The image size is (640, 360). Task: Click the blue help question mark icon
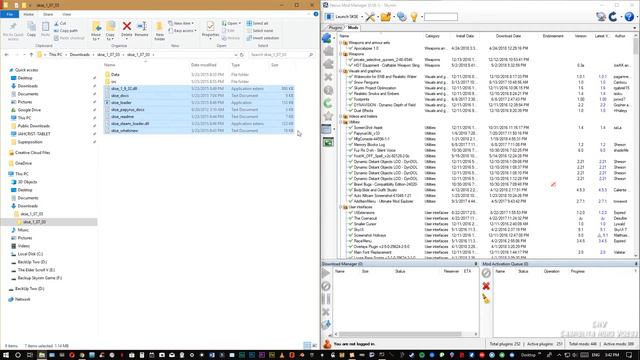tap(629, 17)
